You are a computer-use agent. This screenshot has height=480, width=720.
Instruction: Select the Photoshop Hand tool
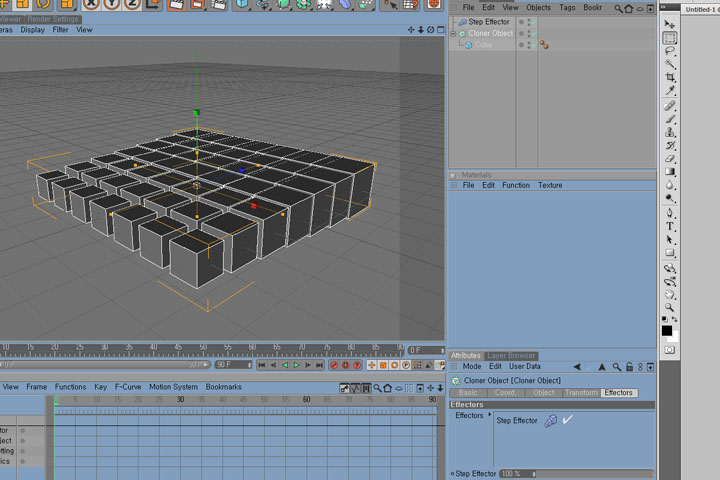(x=670, y=294)
